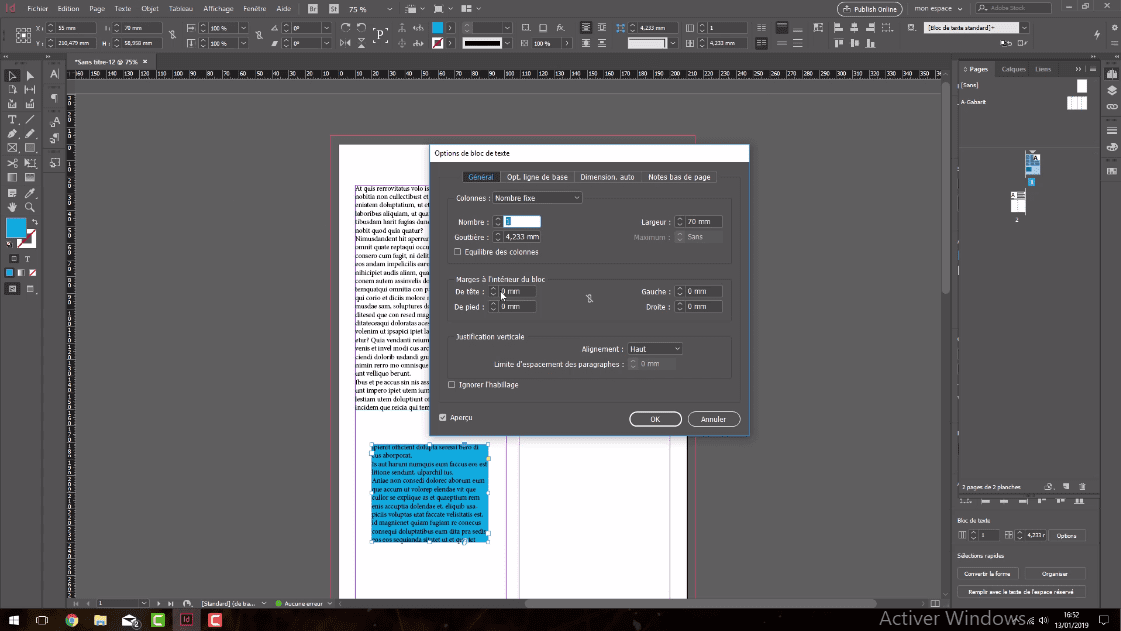The width and height of the screenshot is (1121, 631).
Task: Open the Colonnes dropdown showing Nombre fixe
Action: click(537, 197)
